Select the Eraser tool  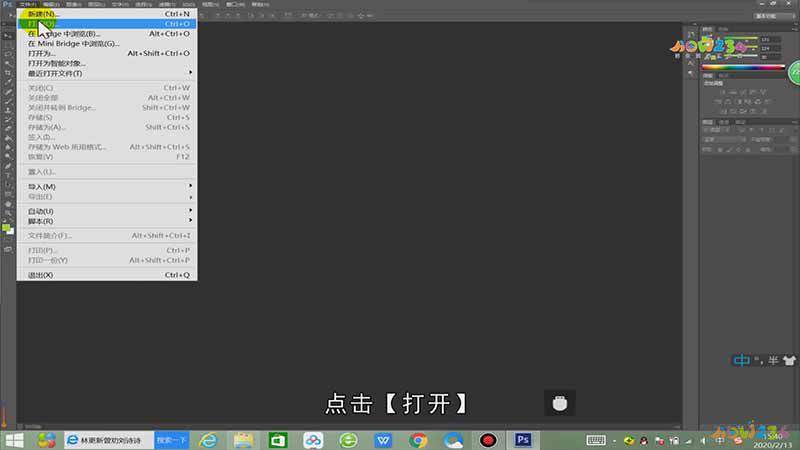click(8, 129)
